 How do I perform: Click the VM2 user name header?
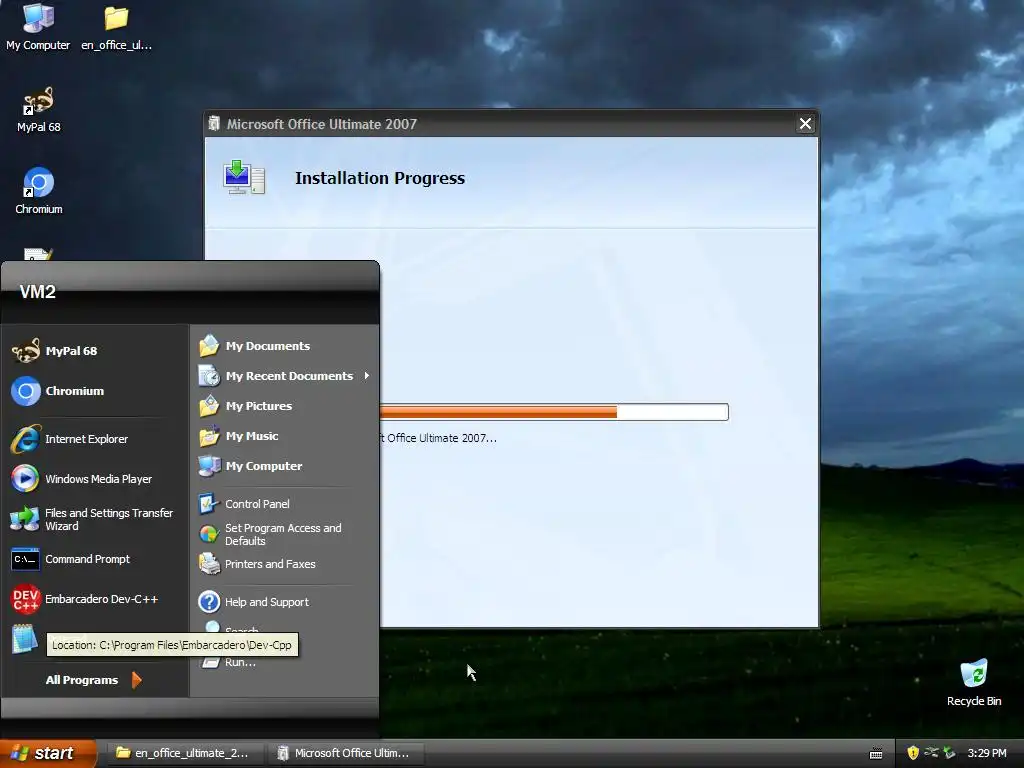click(38, 292)
